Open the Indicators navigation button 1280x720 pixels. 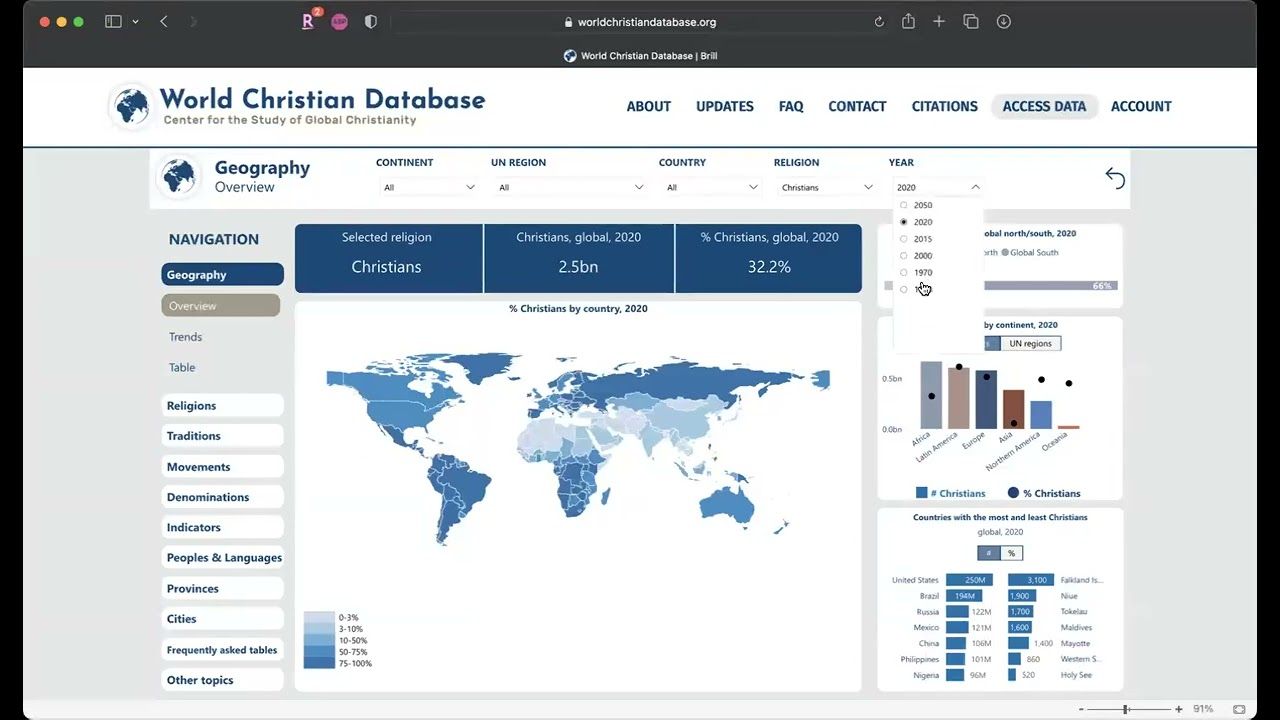pyautogui.click(x=222, y=527)
